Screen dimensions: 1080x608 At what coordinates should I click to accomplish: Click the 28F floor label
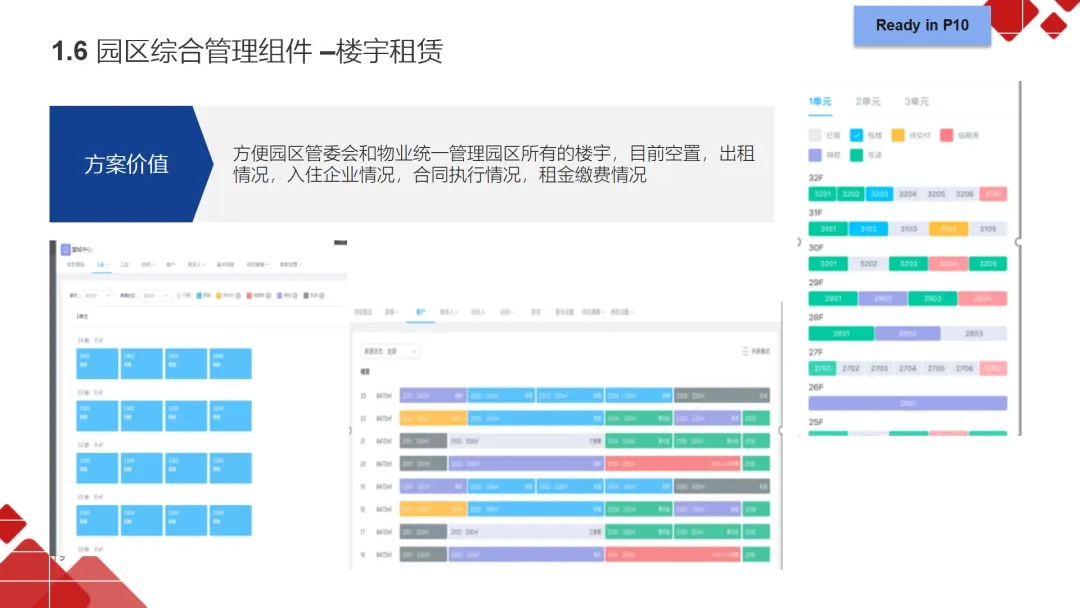[816, 317]
